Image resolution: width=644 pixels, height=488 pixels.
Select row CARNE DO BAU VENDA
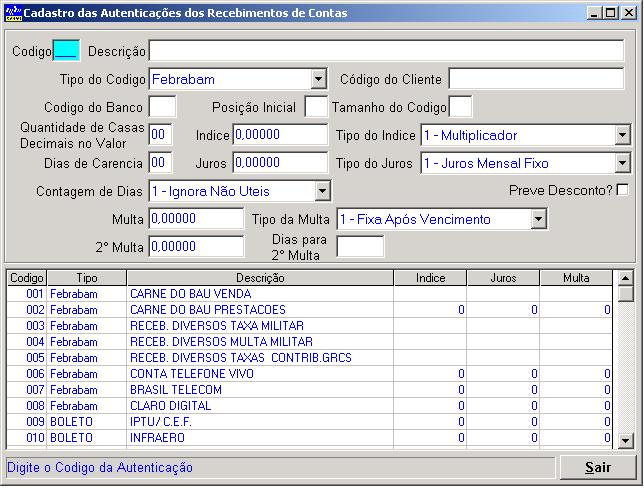[x=310, y=294]
